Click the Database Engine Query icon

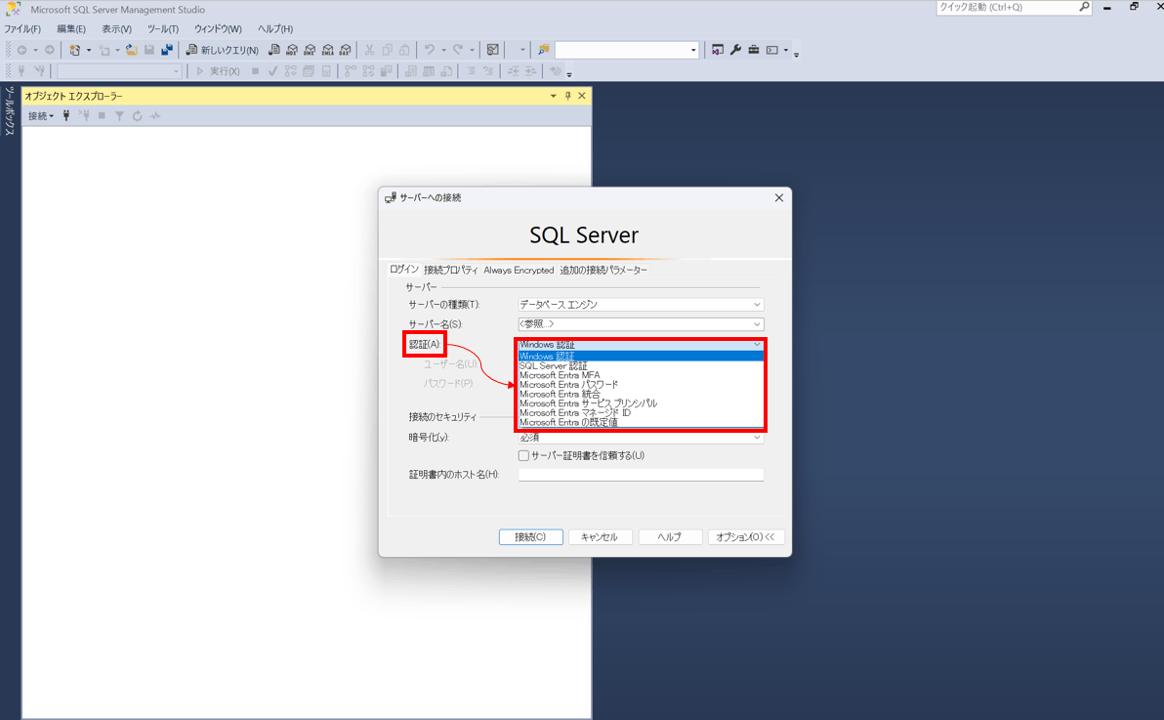(274, 50)
